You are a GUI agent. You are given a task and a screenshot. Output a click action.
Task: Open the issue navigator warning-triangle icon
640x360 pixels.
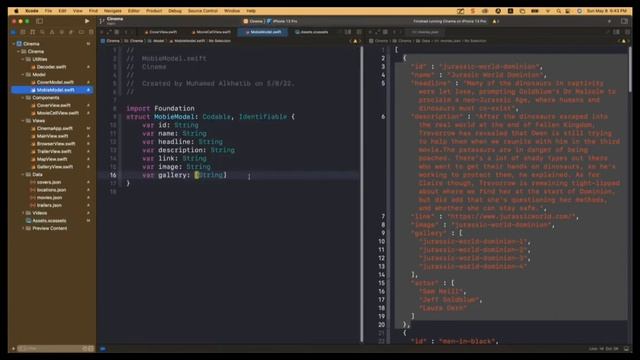pos(52,32)
